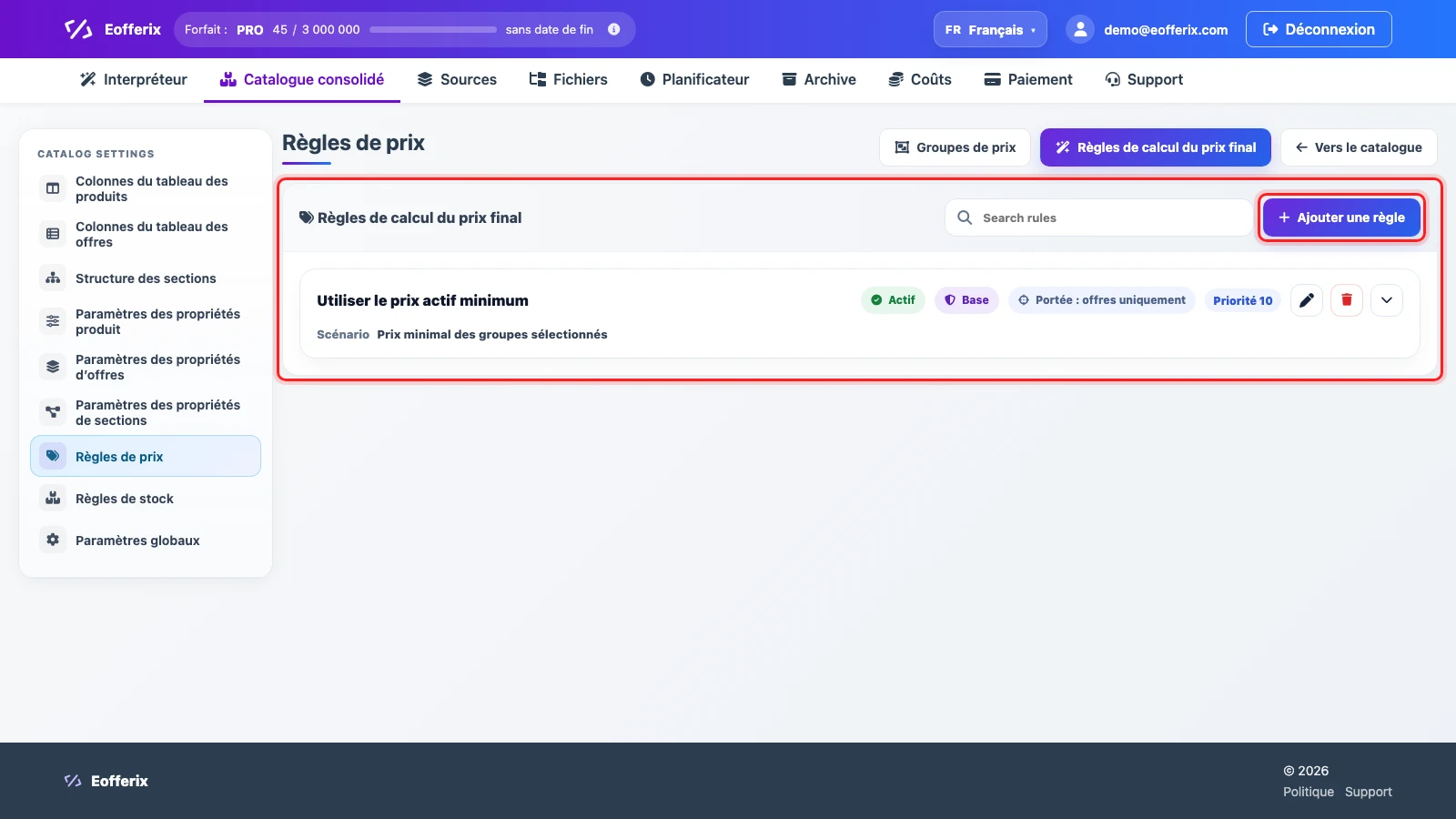Click section properties nodes icon
This screenshot has width=1456, height=819.
(53, 412)
